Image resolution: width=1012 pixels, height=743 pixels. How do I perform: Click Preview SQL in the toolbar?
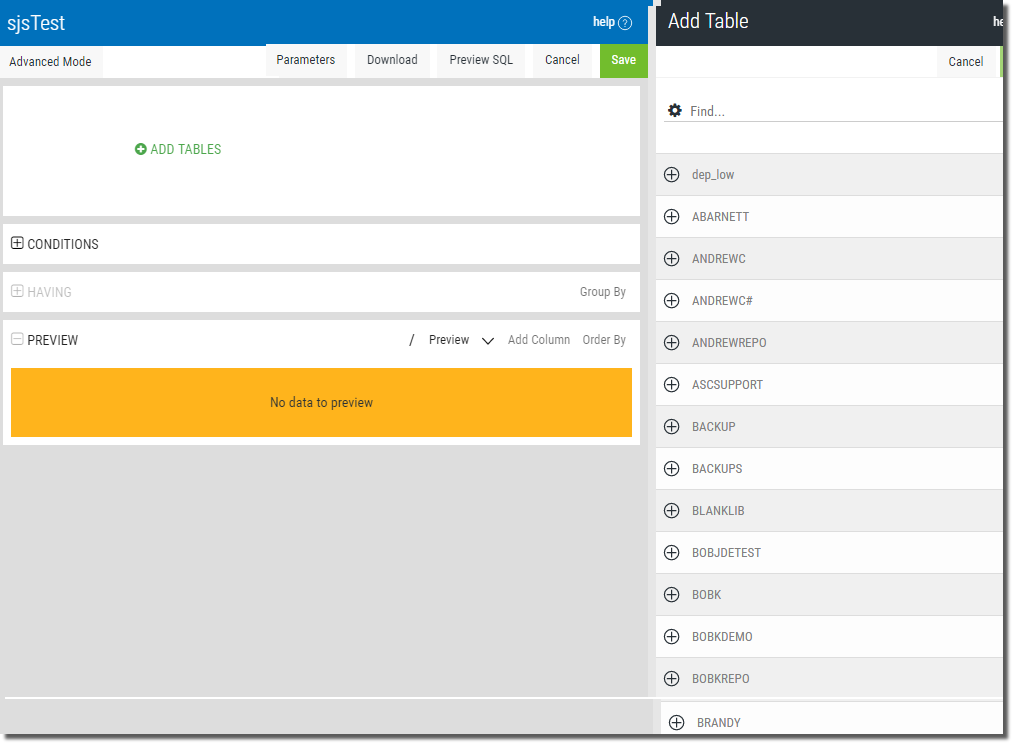(481, 60)
